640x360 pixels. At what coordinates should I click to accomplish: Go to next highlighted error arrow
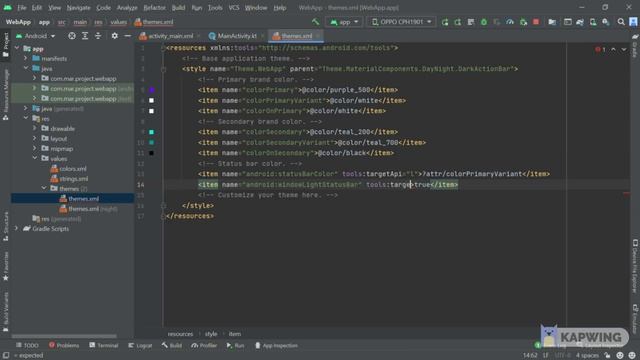point(624,49)
